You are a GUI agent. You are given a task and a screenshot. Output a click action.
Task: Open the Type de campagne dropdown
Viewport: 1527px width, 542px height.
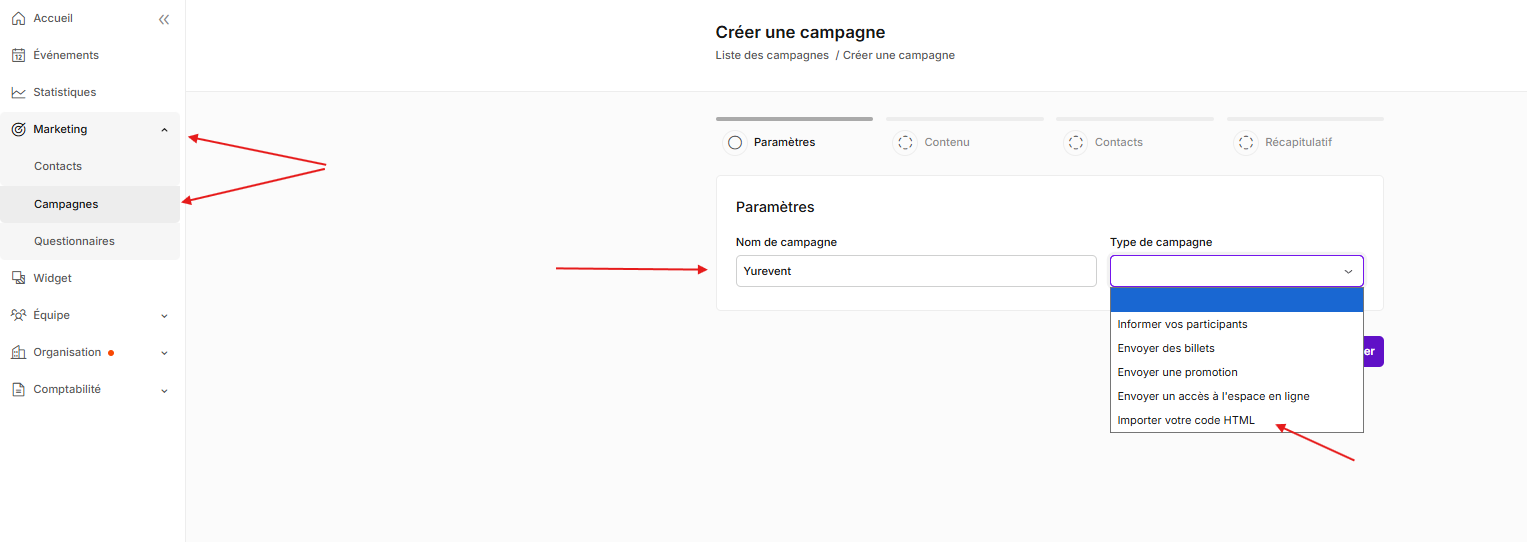[1236, 271]
